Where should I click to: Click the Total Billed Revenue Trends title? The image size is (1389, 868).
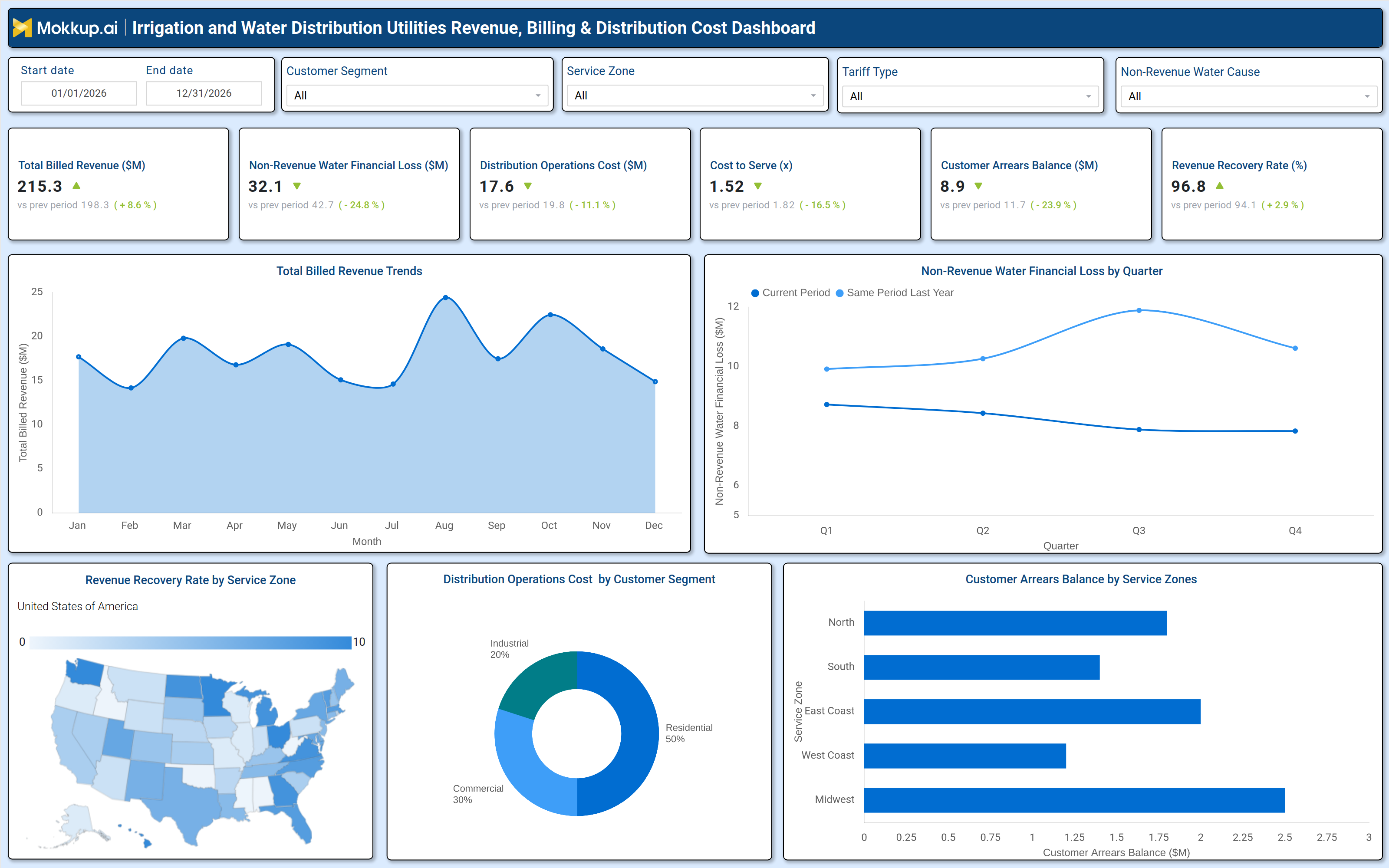pos(349,271)
